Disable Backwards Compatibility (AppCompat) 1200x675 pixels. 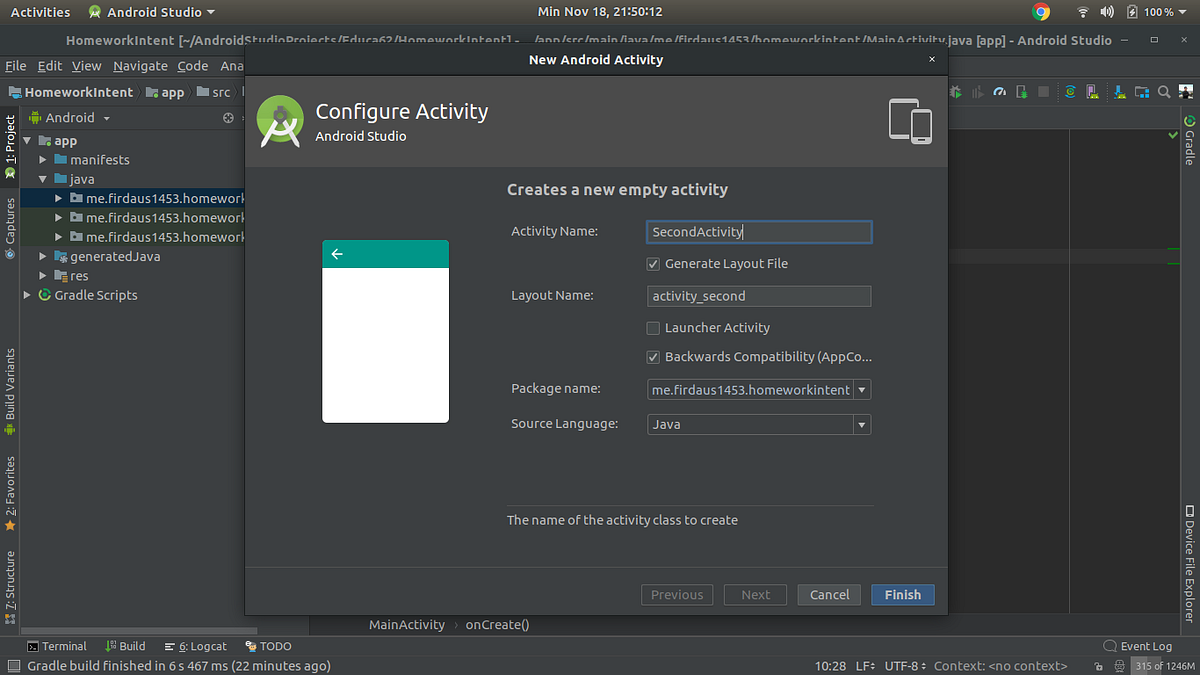pyautogui.click(x=653, y=357)
